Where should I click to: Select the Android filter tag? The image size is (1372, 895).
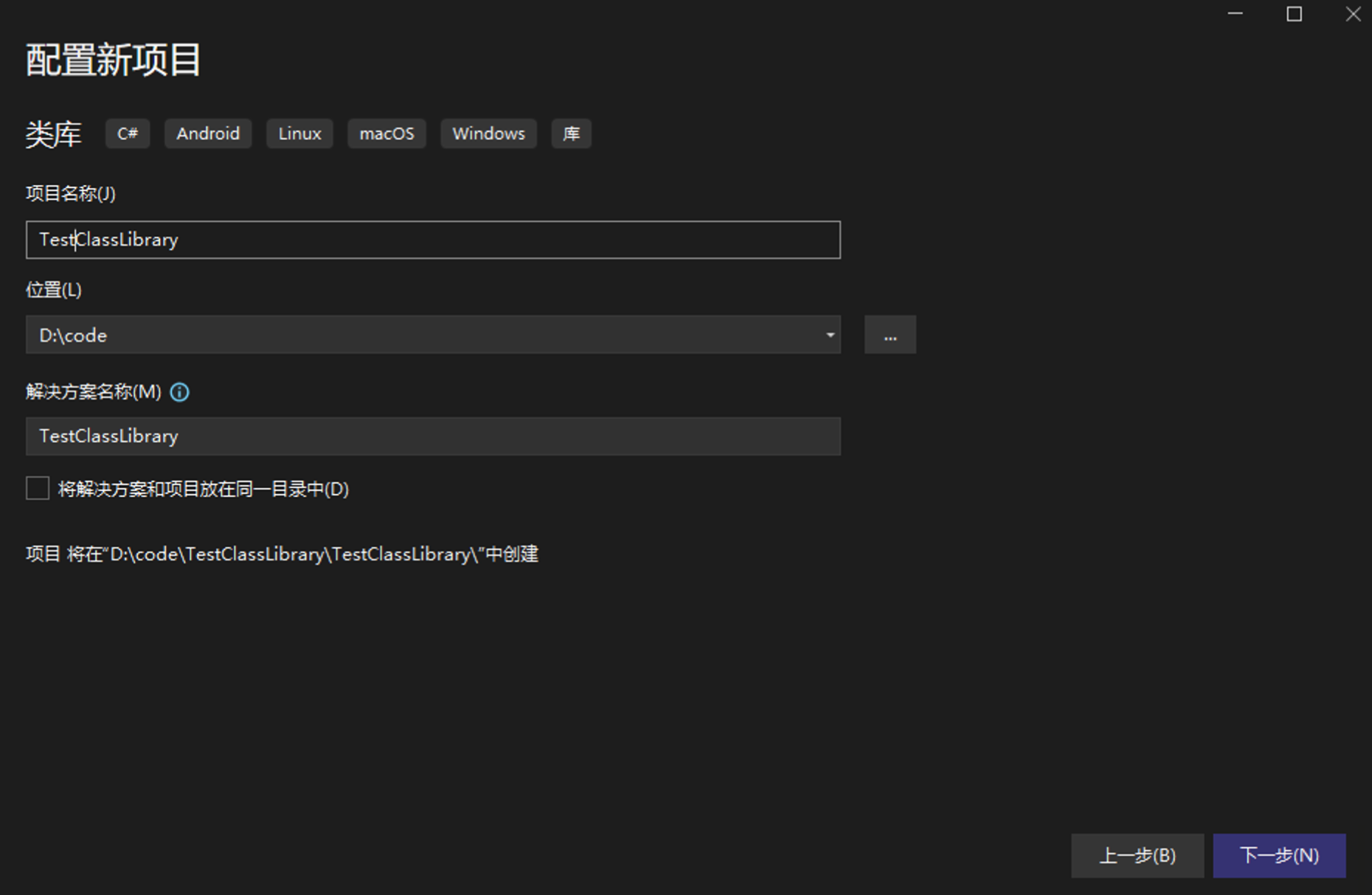pos(207,133)
